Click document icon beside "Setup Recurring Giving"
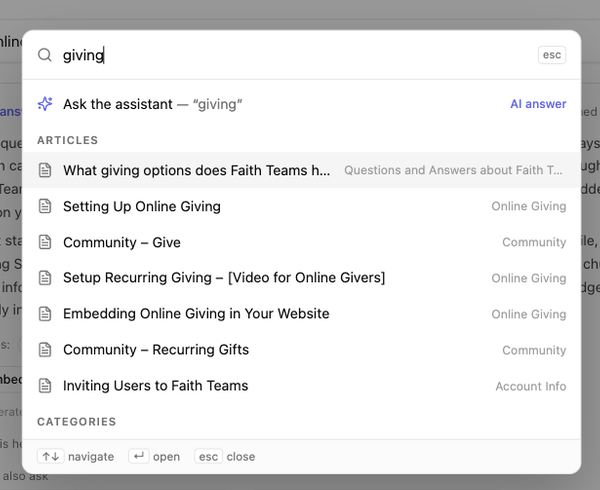 click(x=45, y=278)
